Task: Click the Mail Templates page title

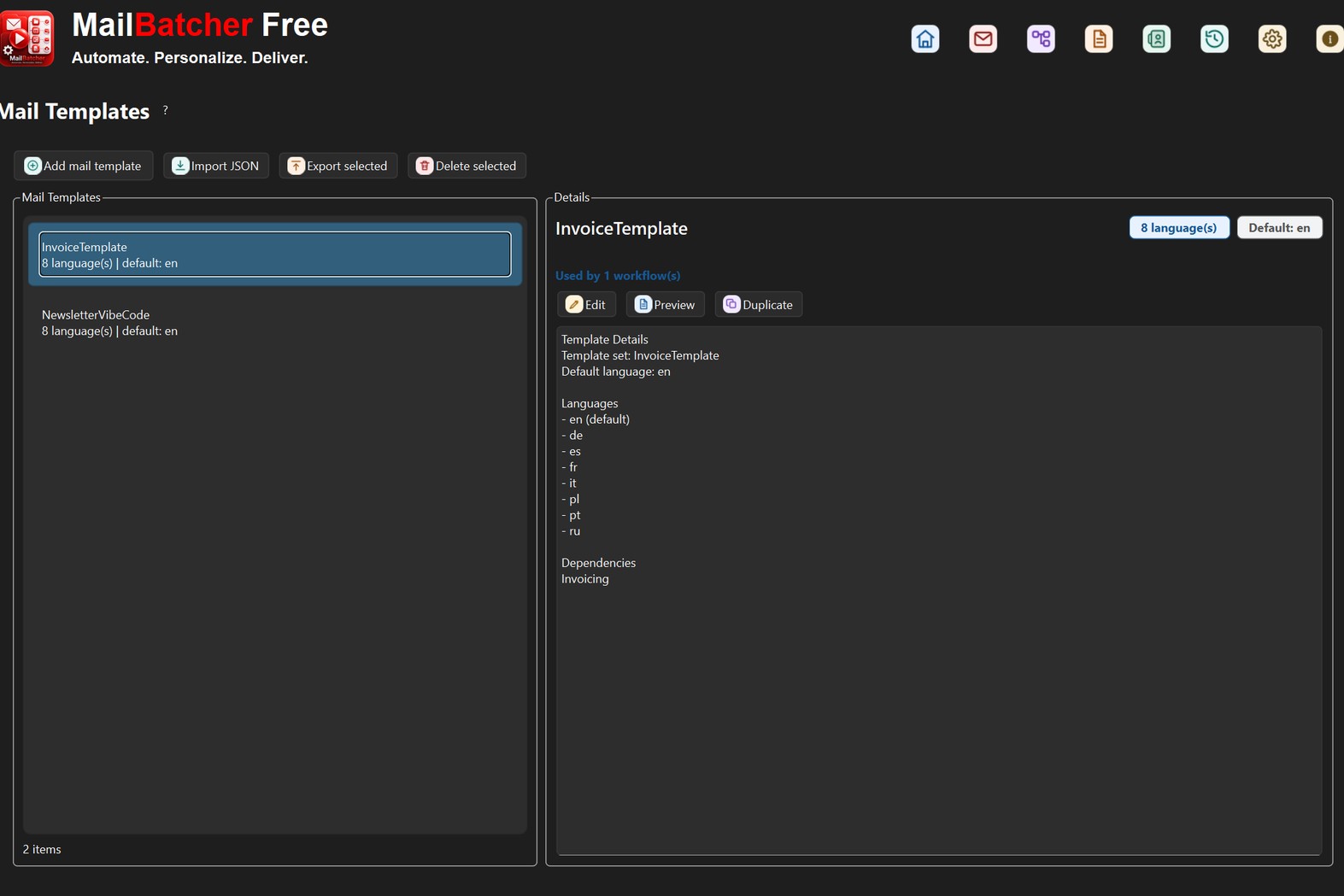Action: pyautogui.click(x=74, y=112)
